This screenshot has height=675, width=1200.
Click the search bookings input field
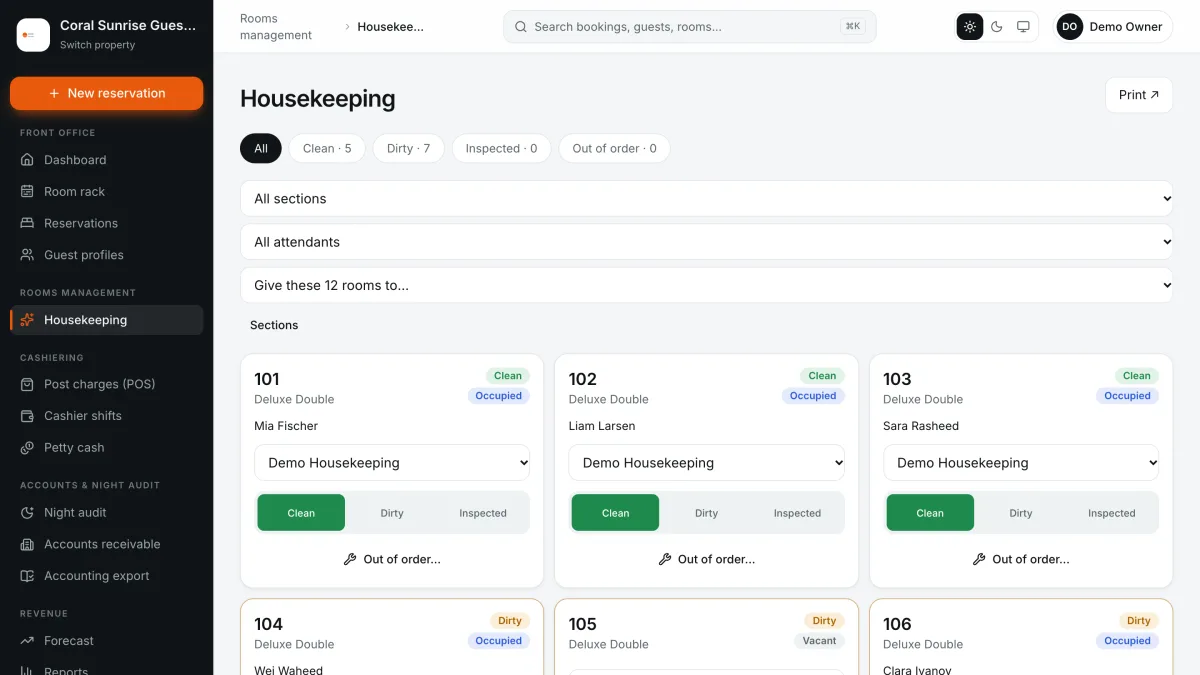(690, 27)
